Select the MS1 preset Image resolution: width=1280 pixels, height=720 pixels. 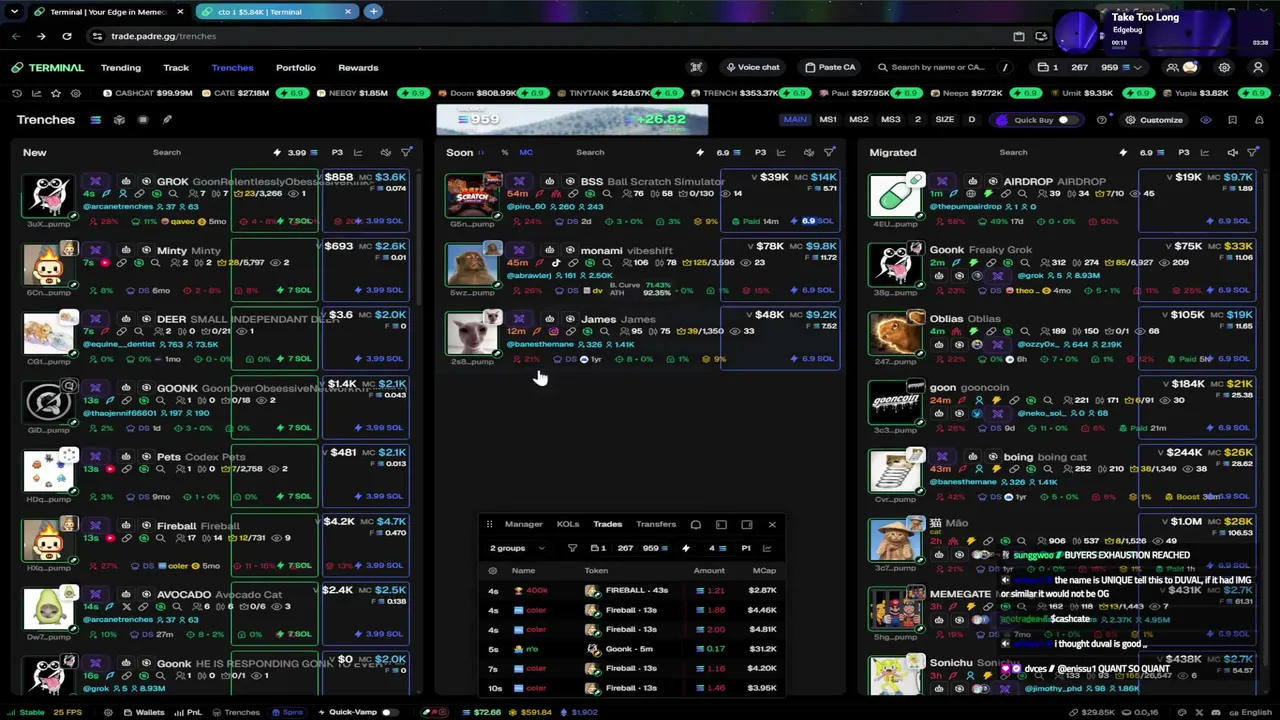click(828, 120)
